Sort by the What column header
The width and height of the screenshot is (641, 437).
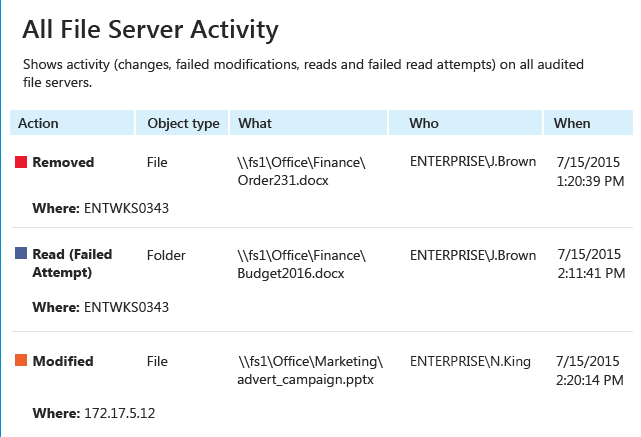click(308, 123)
